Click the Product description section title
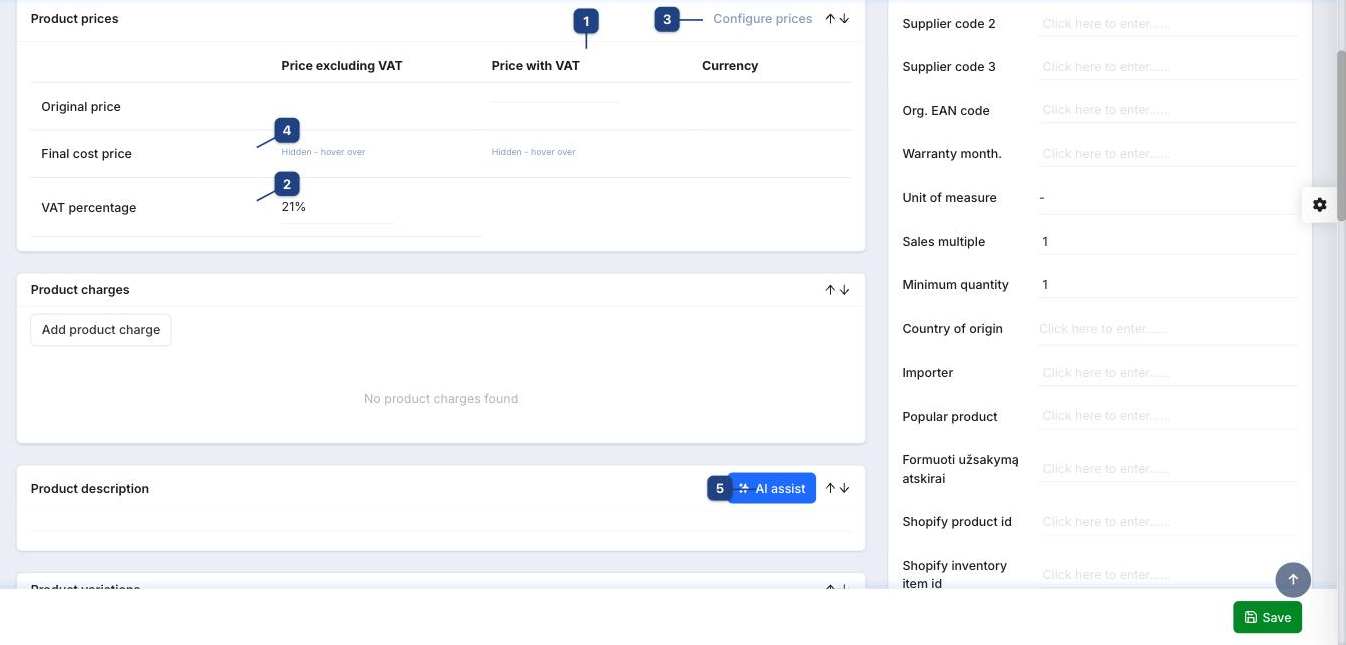Screen dimensions: 1346x645 [90, 489]
